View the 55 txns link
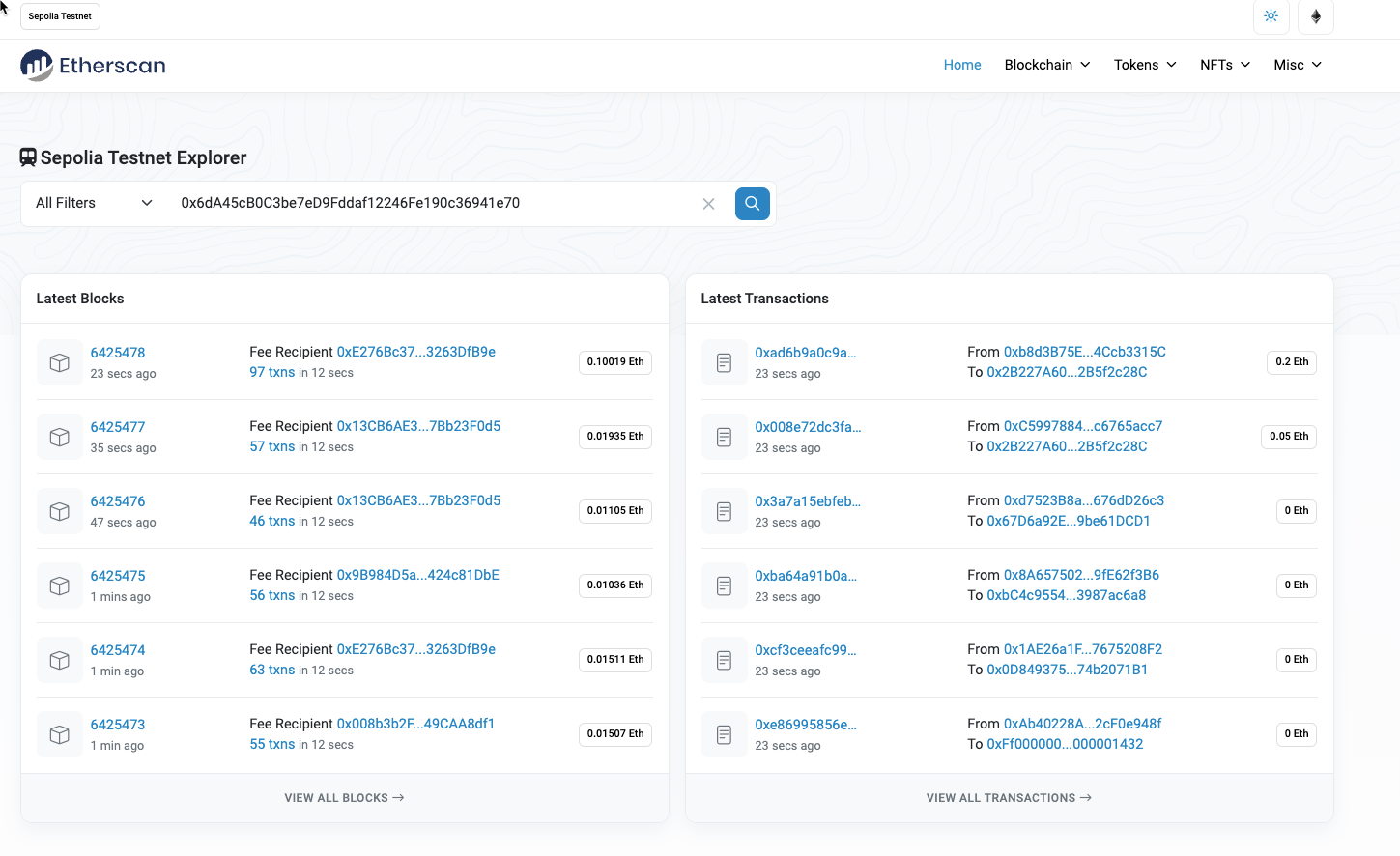The image size is (1400, 856). coord(272,744)
